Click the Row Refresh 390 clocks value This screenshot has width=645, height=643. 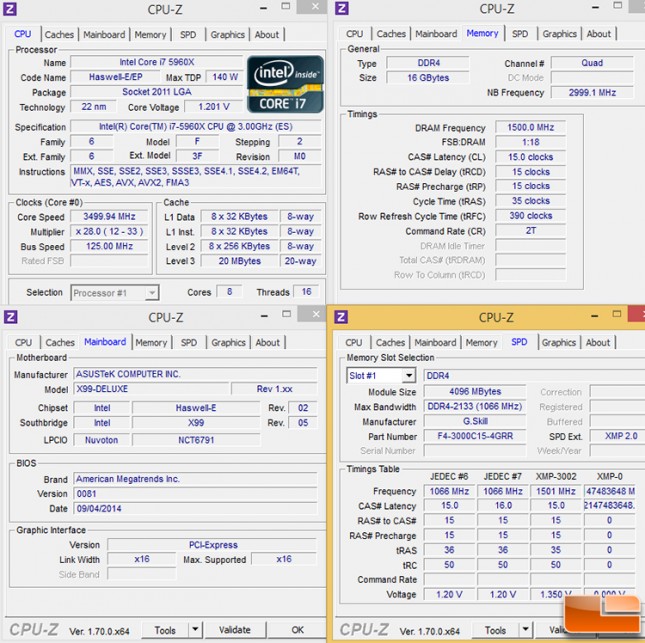[x=531, y=216]
